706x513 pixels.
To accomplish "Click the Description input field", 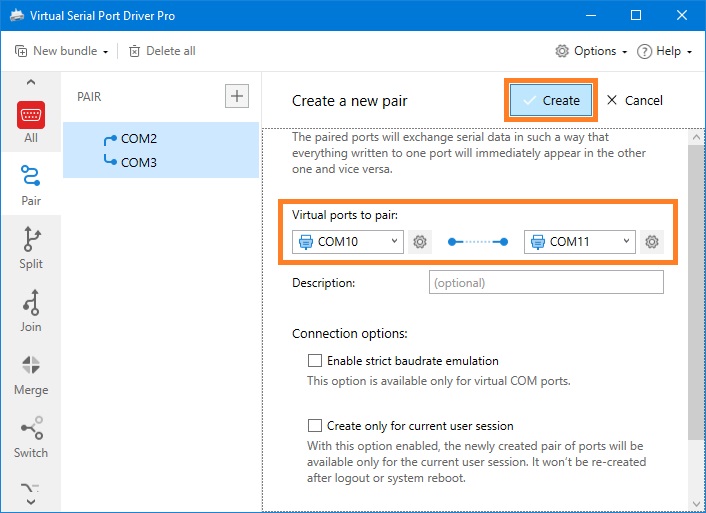I will pyautogui.click(x=546, y=282).
